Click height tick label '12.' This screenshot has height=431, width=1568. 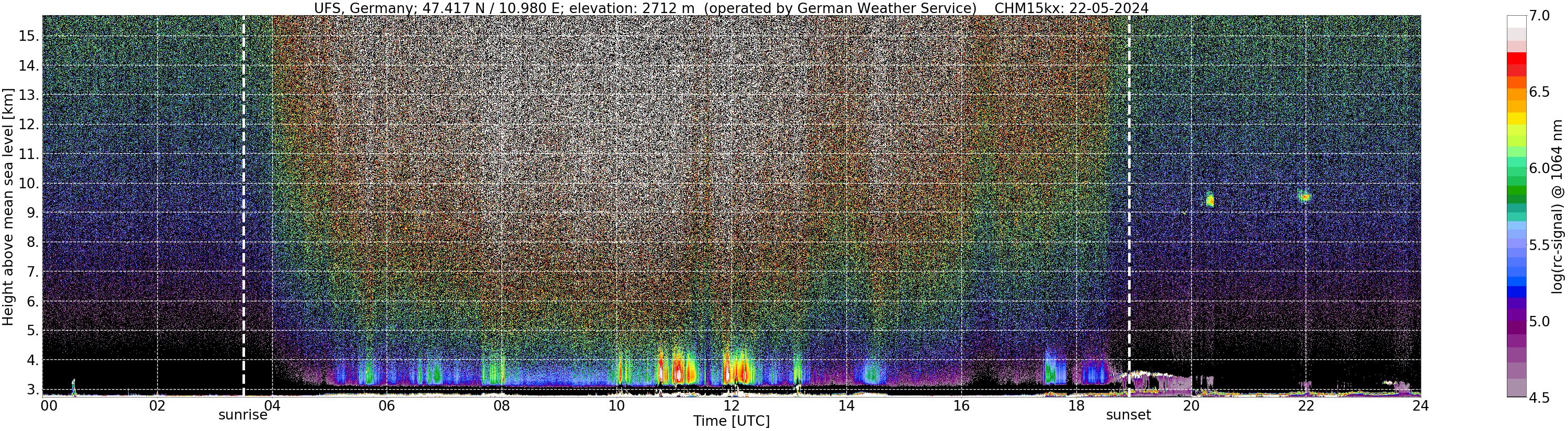28,124
